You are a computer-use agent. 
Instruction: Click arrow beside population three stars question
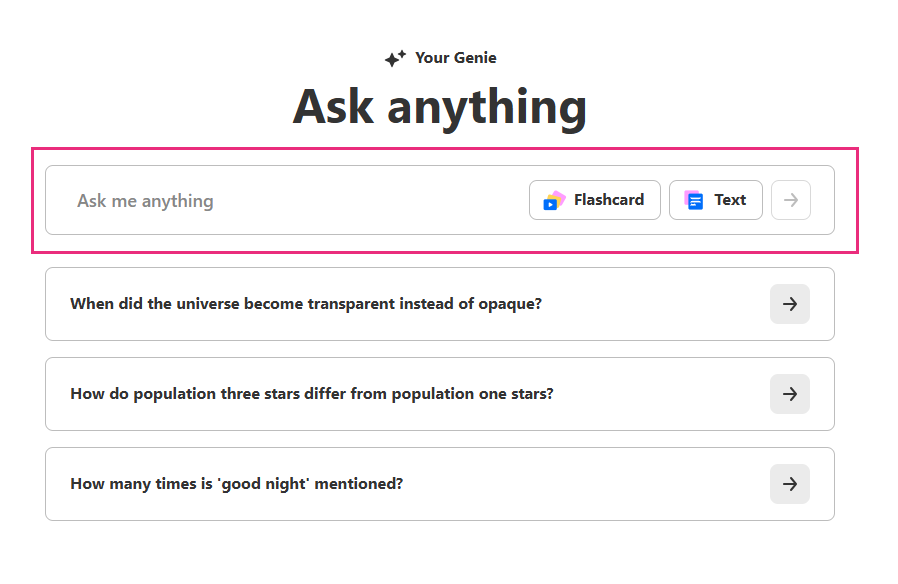coord(789,394)
